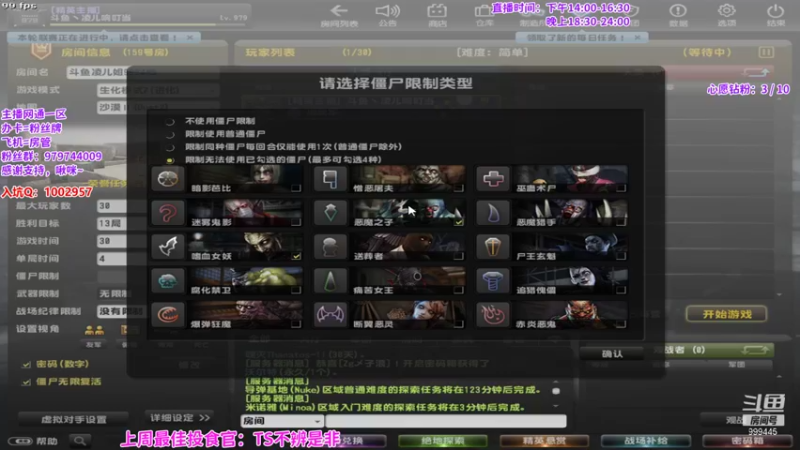Click the 断翼恶灵 bat-wing icon
Image resolution: width=800 pixels, height=450 pixels.
[330, 315]
